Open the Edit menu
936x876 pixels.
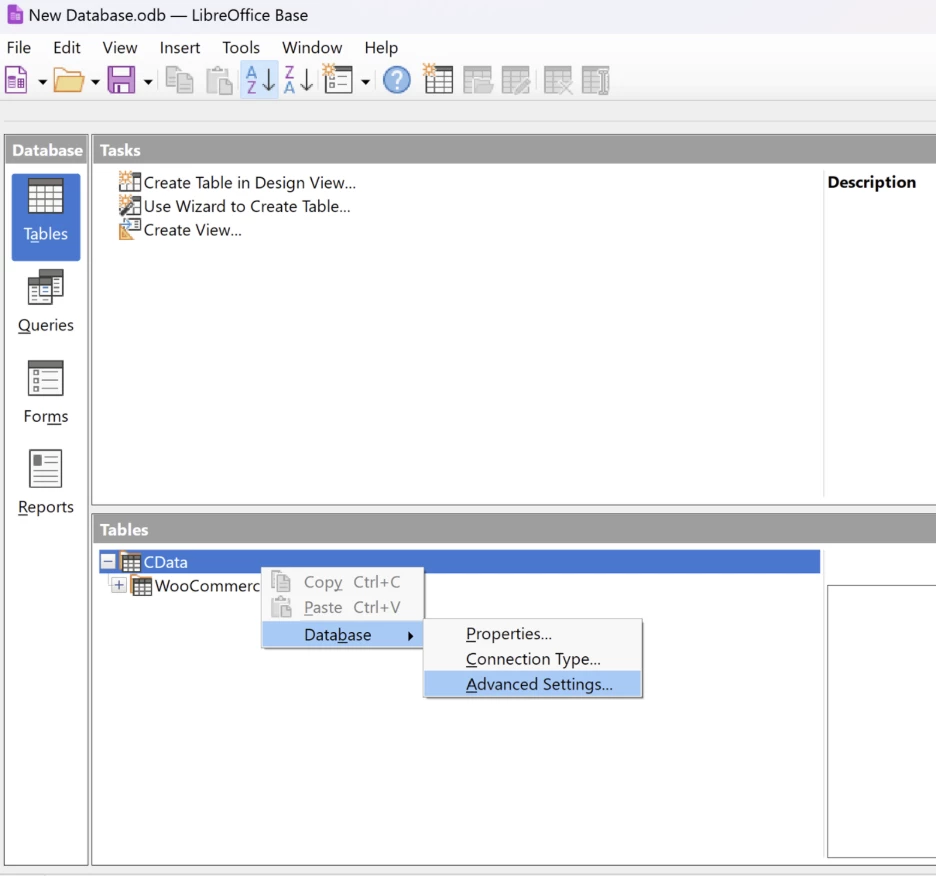[x=67, y=48]
